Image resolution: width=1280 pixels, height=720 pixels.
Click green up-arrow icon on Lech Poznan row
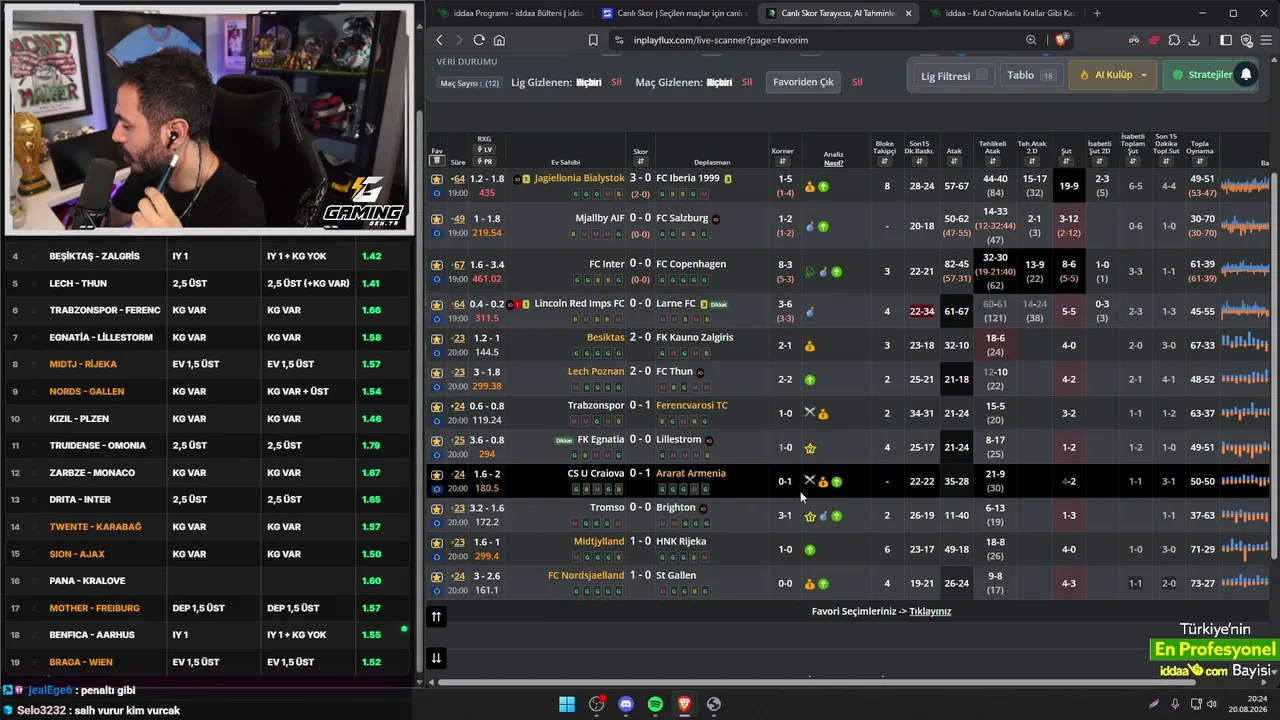[x=810, y=380]
